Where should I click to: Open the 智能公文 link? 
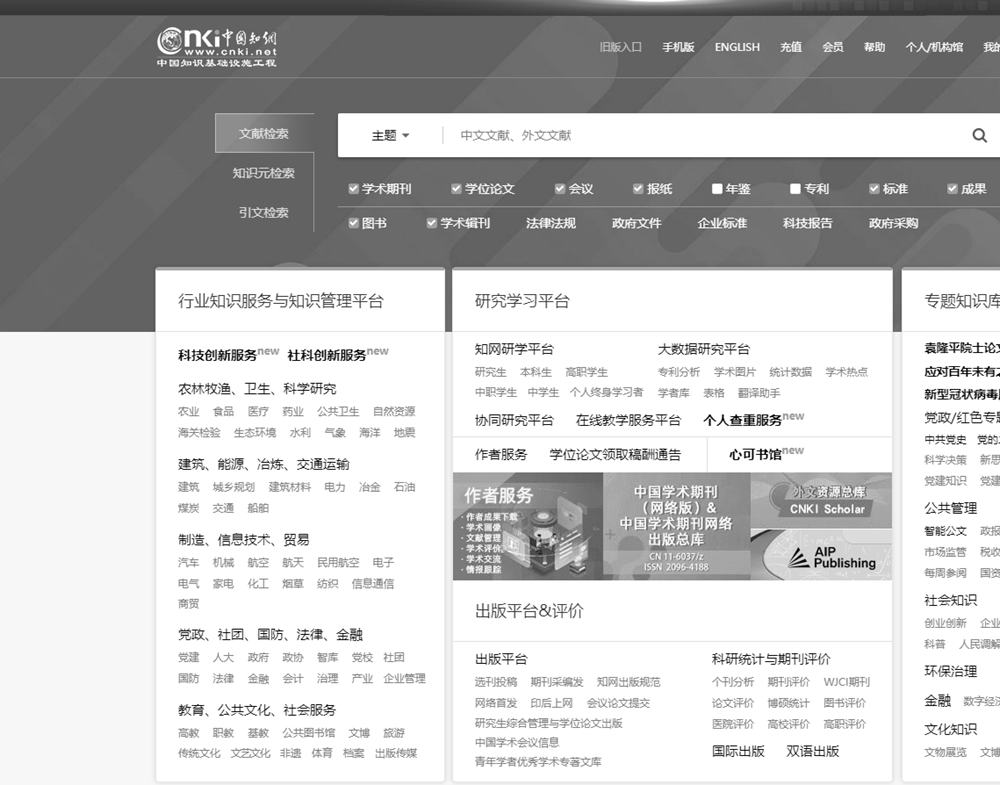tap(945, 531)
